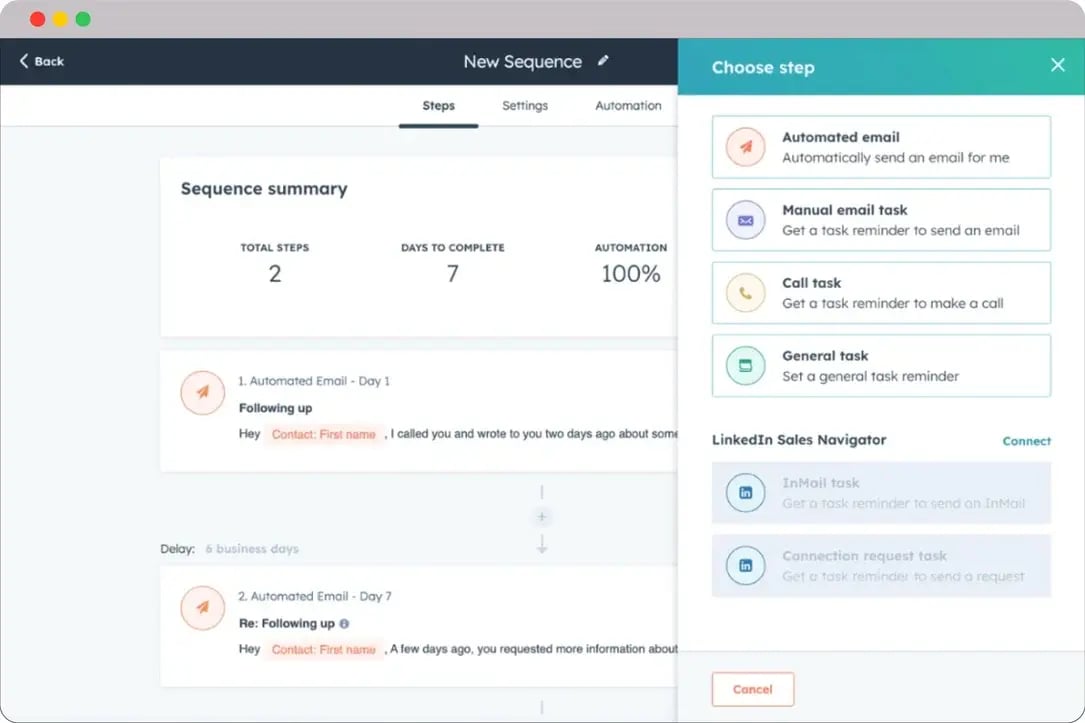Click the pencil to rename New Sequence

coord(603,61)
